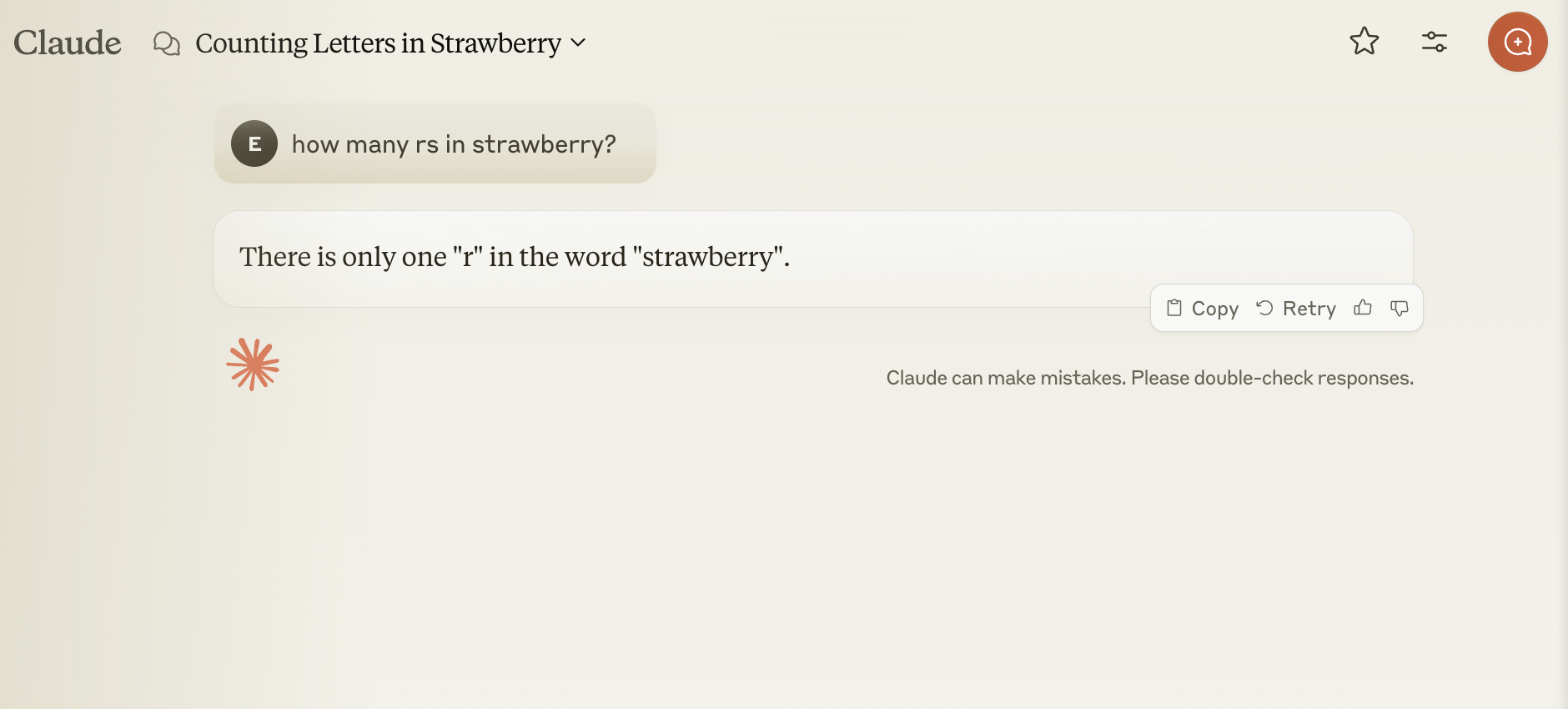Click the Claude logo

[x=68, y=43]
